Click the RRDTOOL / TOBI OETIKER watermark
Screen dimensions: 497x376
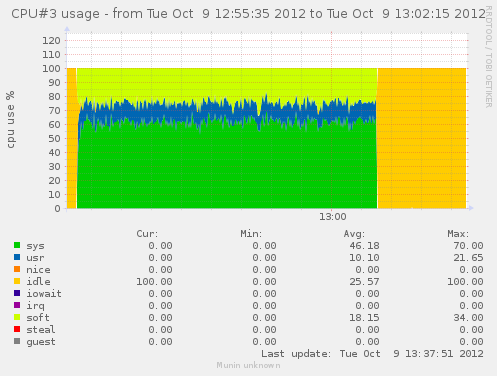tap(488, 57)
